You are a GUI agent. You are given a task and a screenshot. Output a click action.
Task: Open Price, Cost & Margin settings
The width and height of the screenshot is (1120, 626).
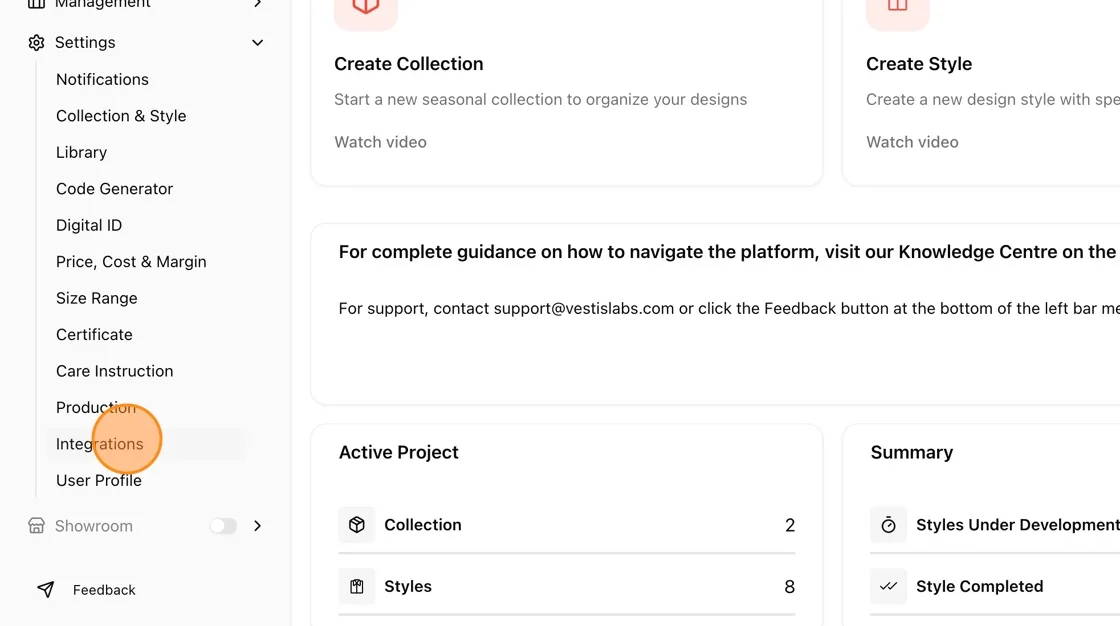(x=131, y=262)
